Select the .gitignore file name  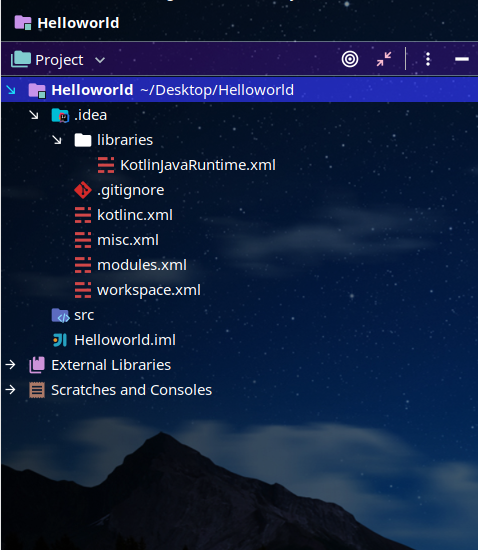pos(131,190)
